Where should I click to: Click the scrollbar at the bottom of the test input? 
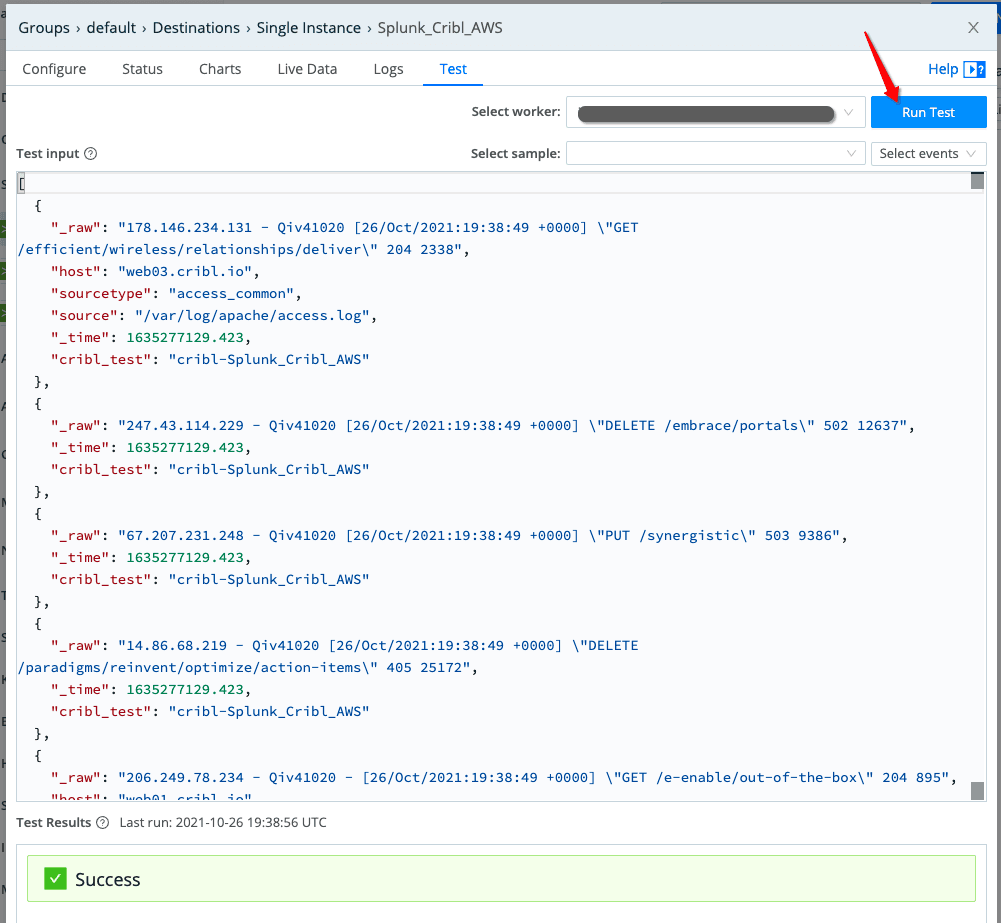[977, 790]
